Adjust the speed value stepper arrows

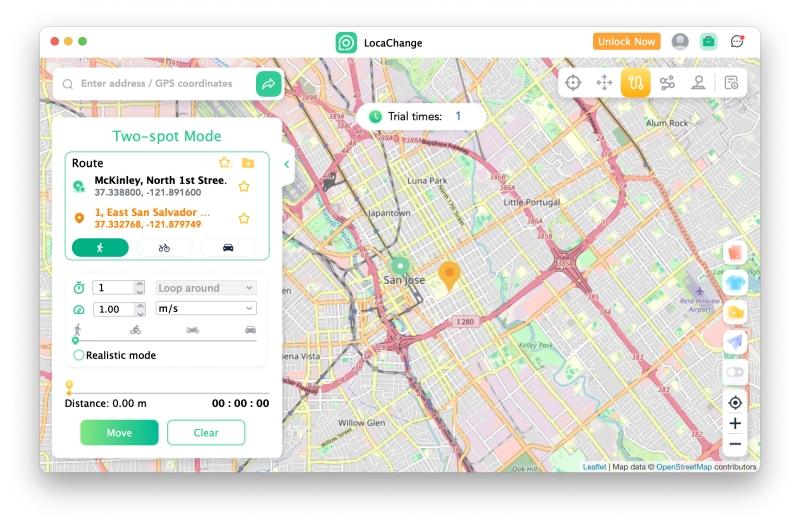(x=140, y=309)
